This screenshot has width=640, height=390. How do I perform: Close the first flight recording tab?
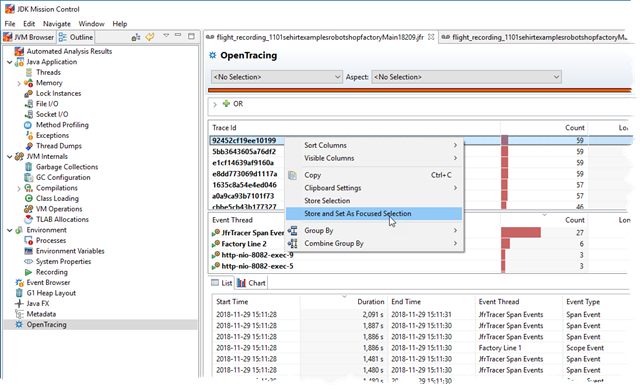point(431,37)
